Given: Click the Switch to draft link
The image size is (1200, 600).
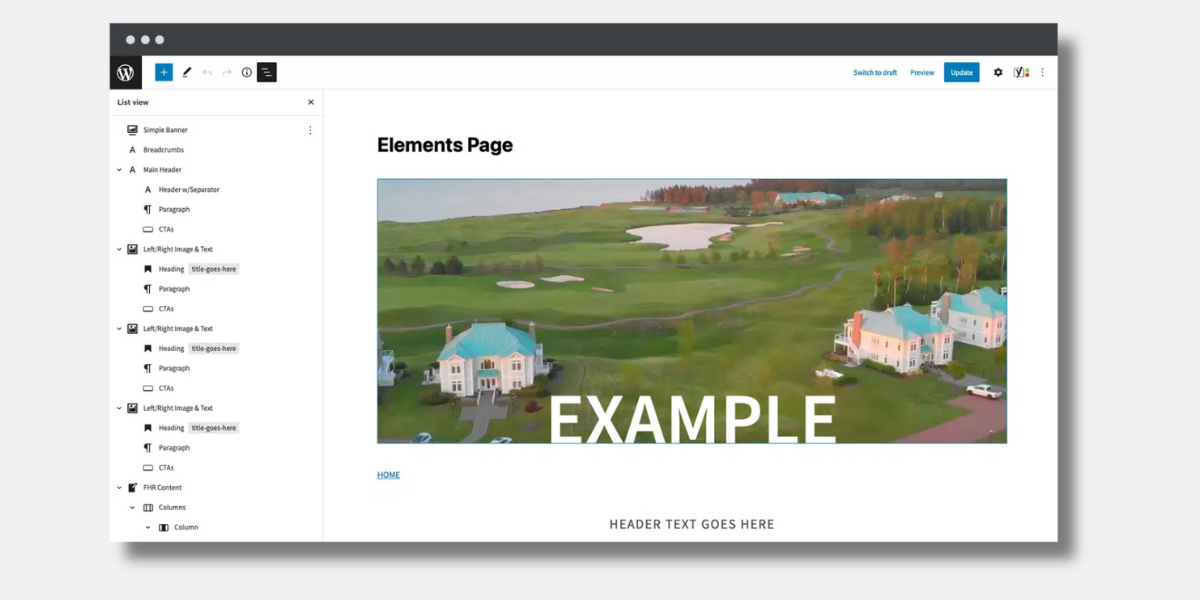Looking at the screenshot, I should tap(874, 72).
